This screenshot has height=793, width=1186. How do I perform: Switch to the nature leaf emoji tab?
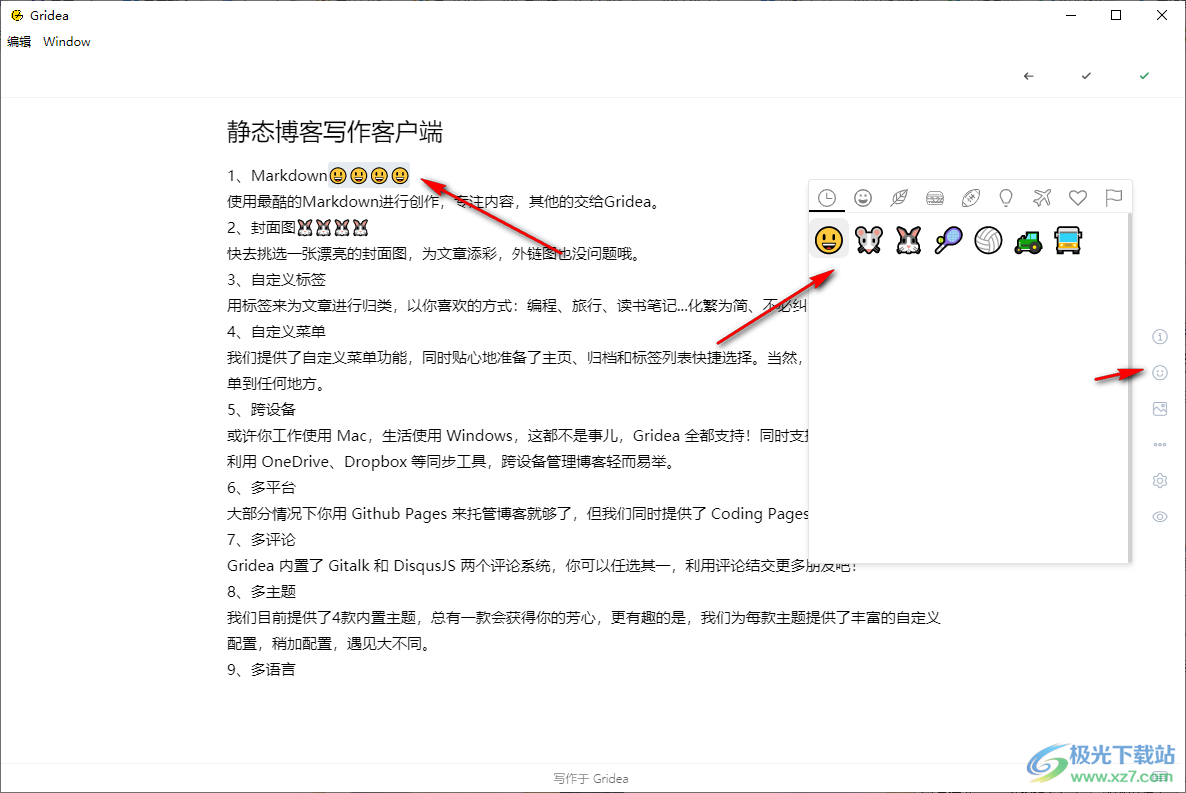coord(899,197)
